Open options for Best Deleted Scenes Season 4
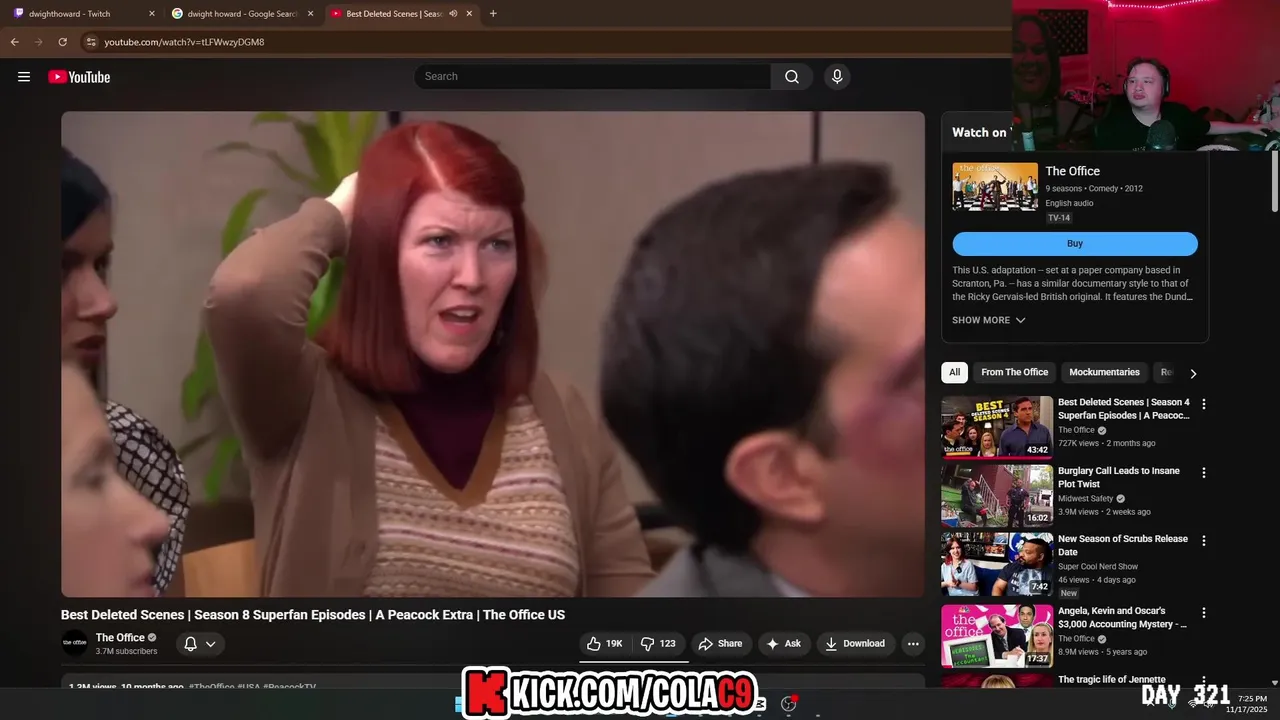1280x720 pixels. (1204, 404)
